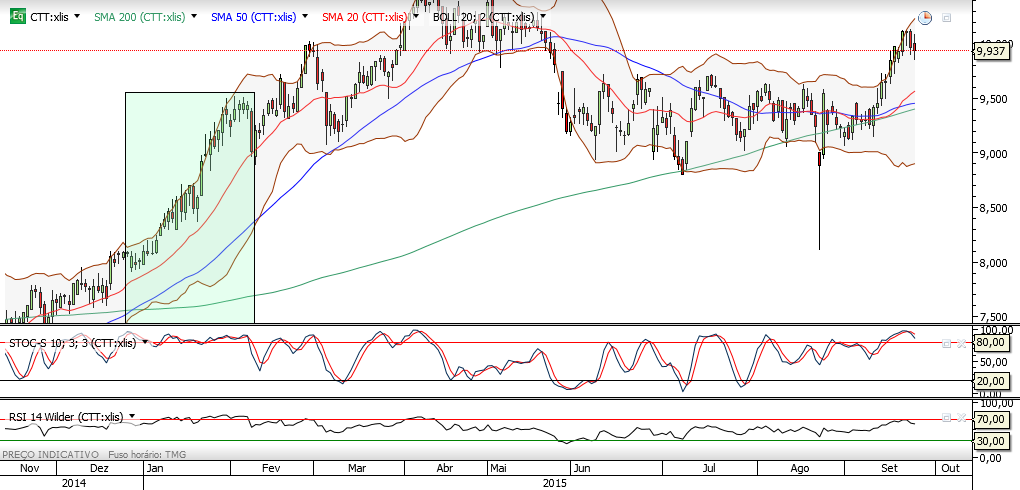Open the STOC-S 10; 3; 3 dropdown arrow
Screen dimensions: 1020x490
(x=145, y=342)
